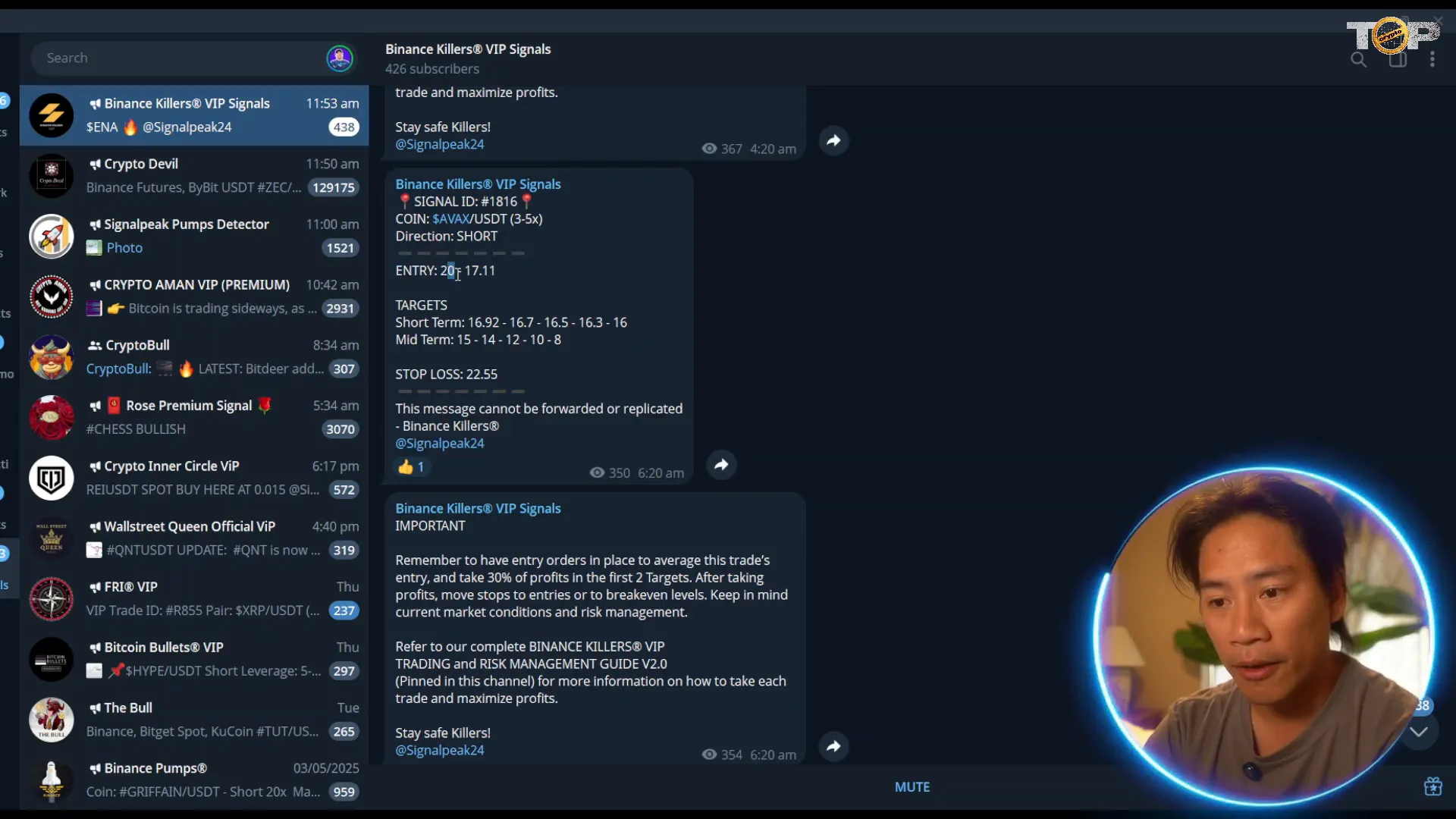Open the Binance Killers VIP Signals chat
1456x819 pixels.
coord(194,115)
